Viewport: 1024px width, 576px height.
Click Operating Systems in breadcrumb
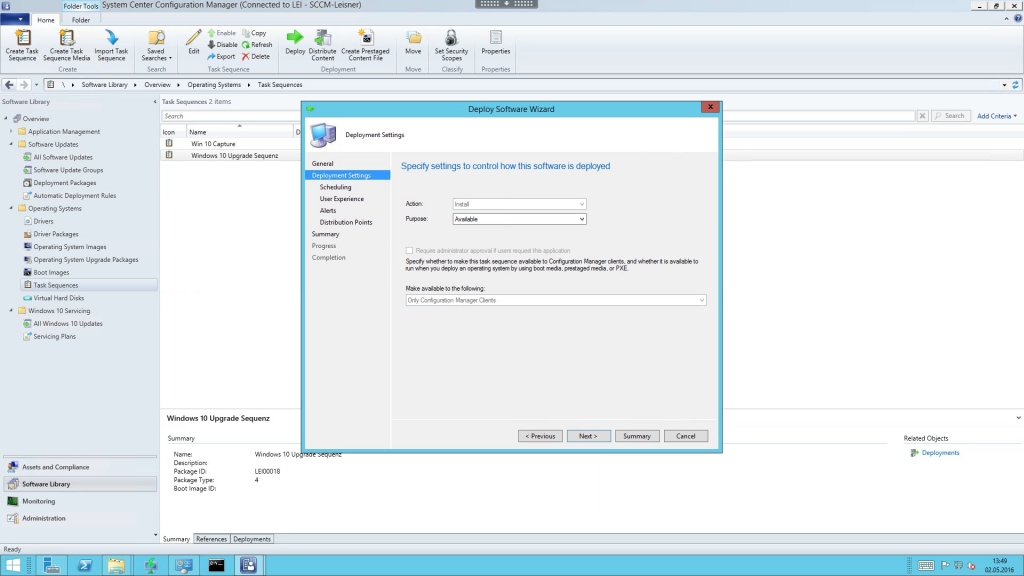tap(214, 84)
